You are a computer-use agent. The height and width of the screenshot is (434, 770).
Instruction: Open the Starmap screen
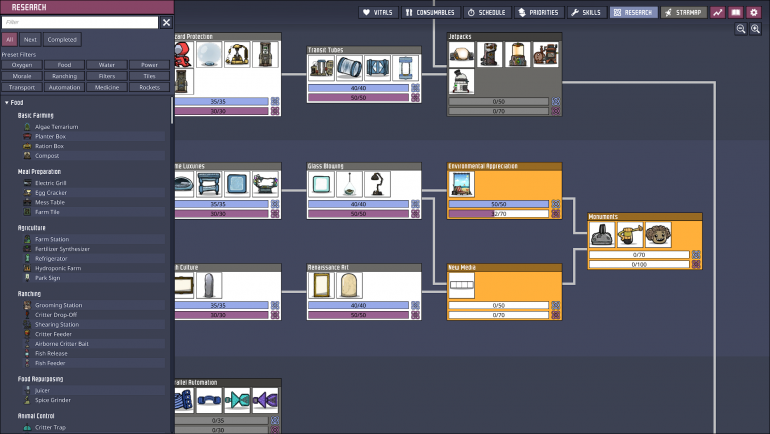[684, 12]
